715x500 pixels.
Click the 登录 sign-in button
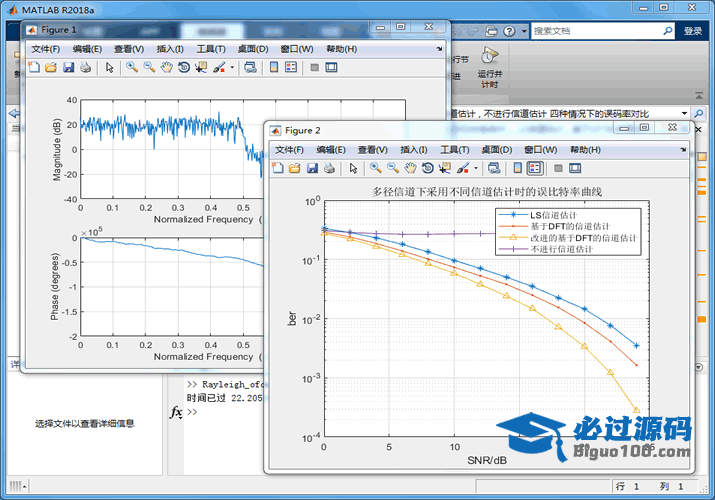(x=693, y=31)
